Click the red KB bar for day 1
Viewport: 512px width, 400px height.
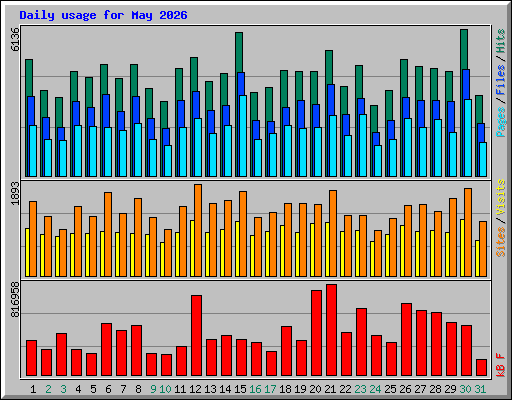(32, 358)
